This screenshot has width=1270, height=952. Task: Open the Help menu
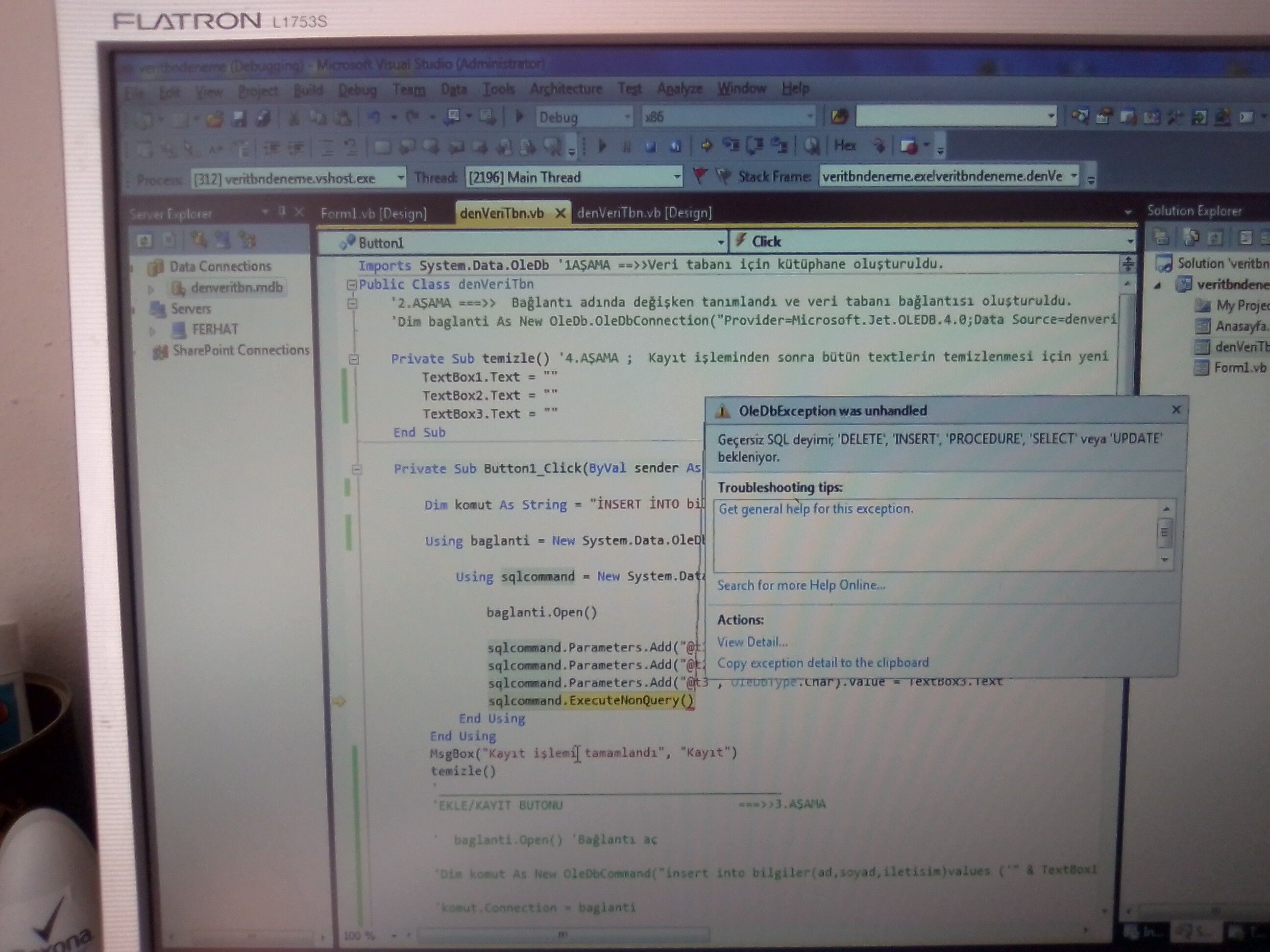(795, 88)
